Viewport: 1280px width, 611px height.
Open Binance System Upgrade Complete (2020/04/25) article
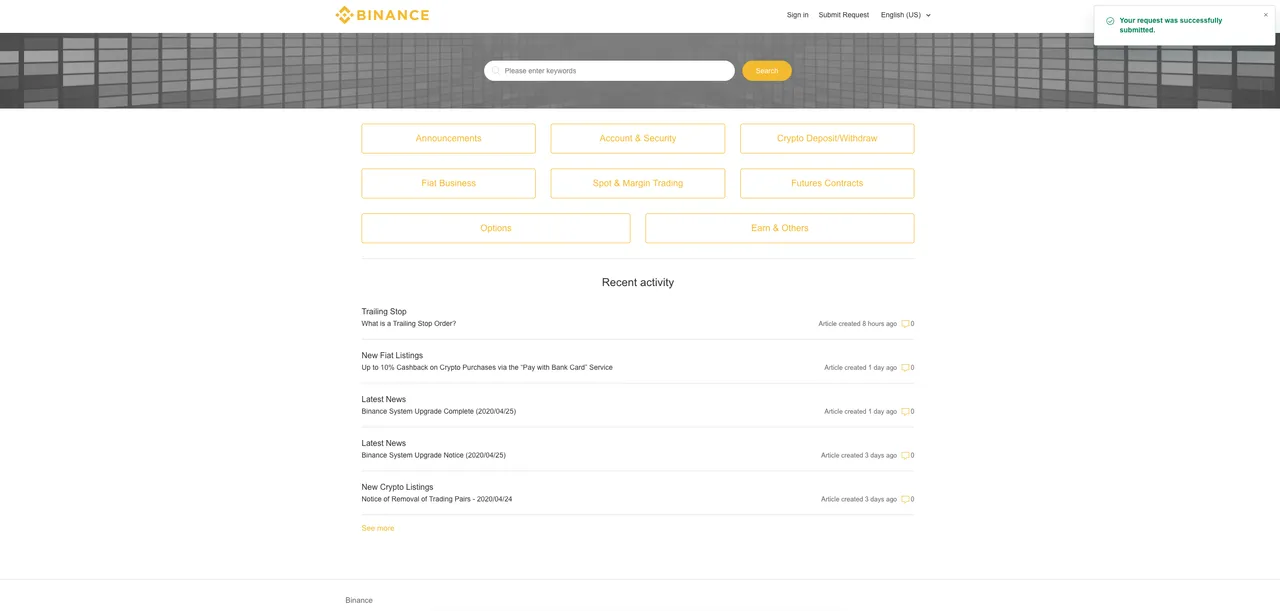pyautogui.click(x=439, y=412)
